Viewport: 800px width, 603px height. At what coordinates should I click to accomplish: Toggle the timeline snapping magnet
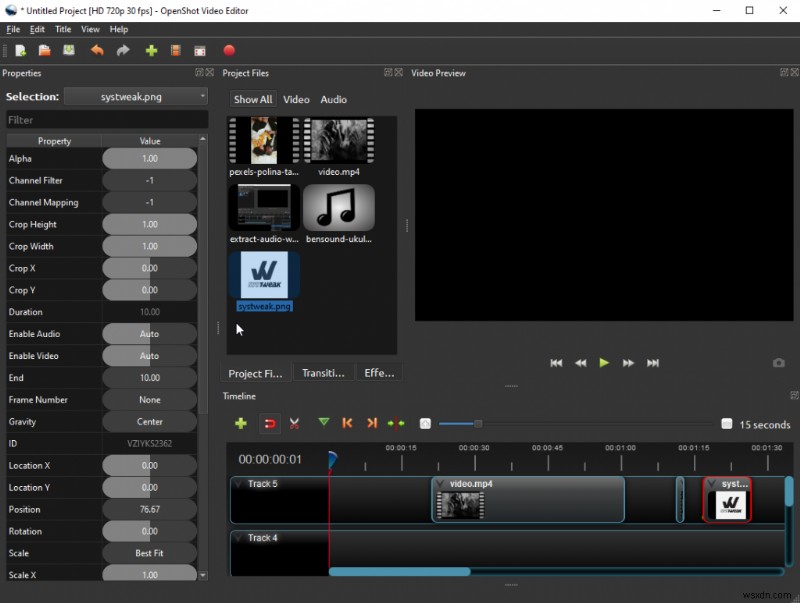pos(269,424)
